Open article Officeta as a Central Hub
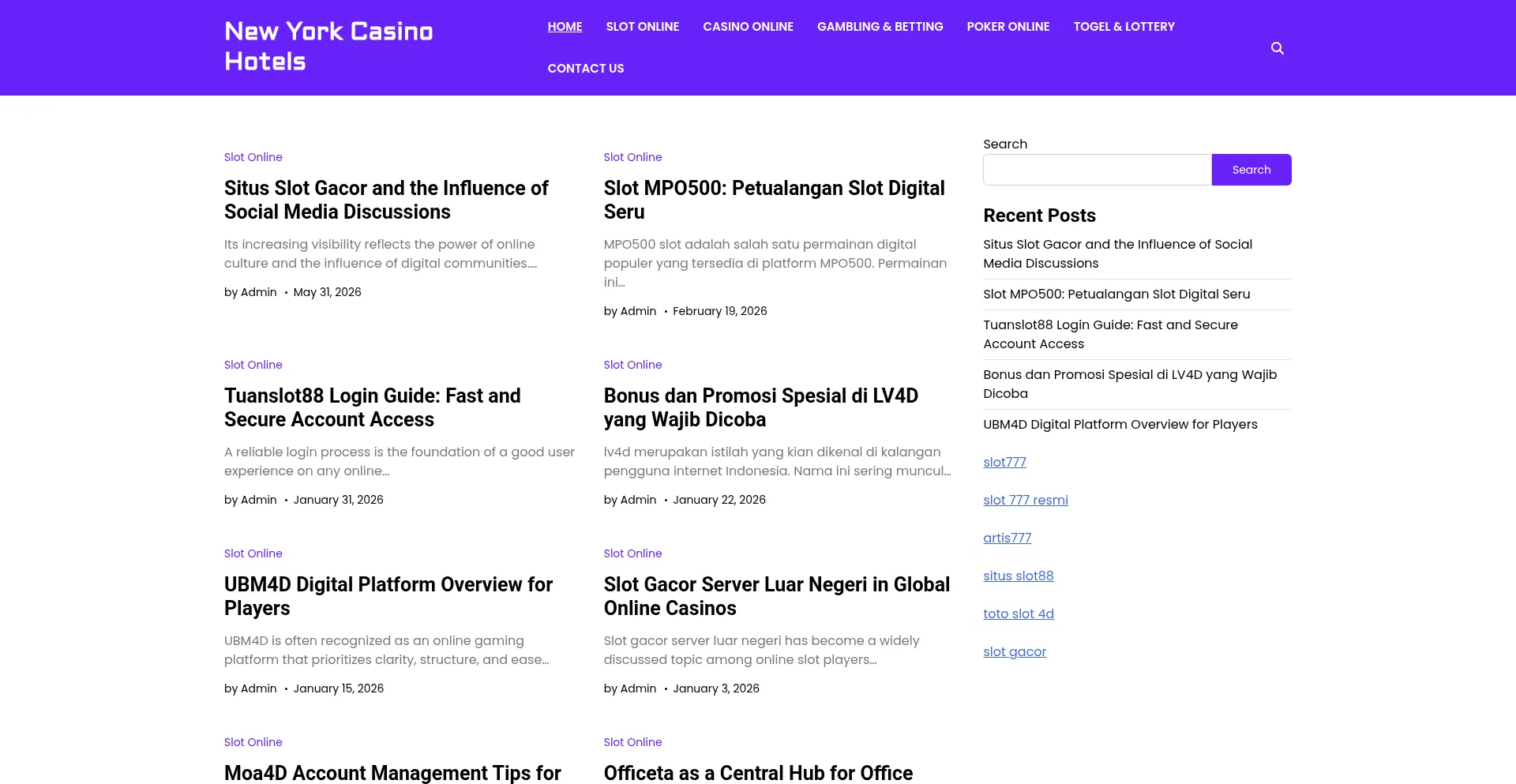This screenshot has height=784, width=1516. (x=758, y=773)
